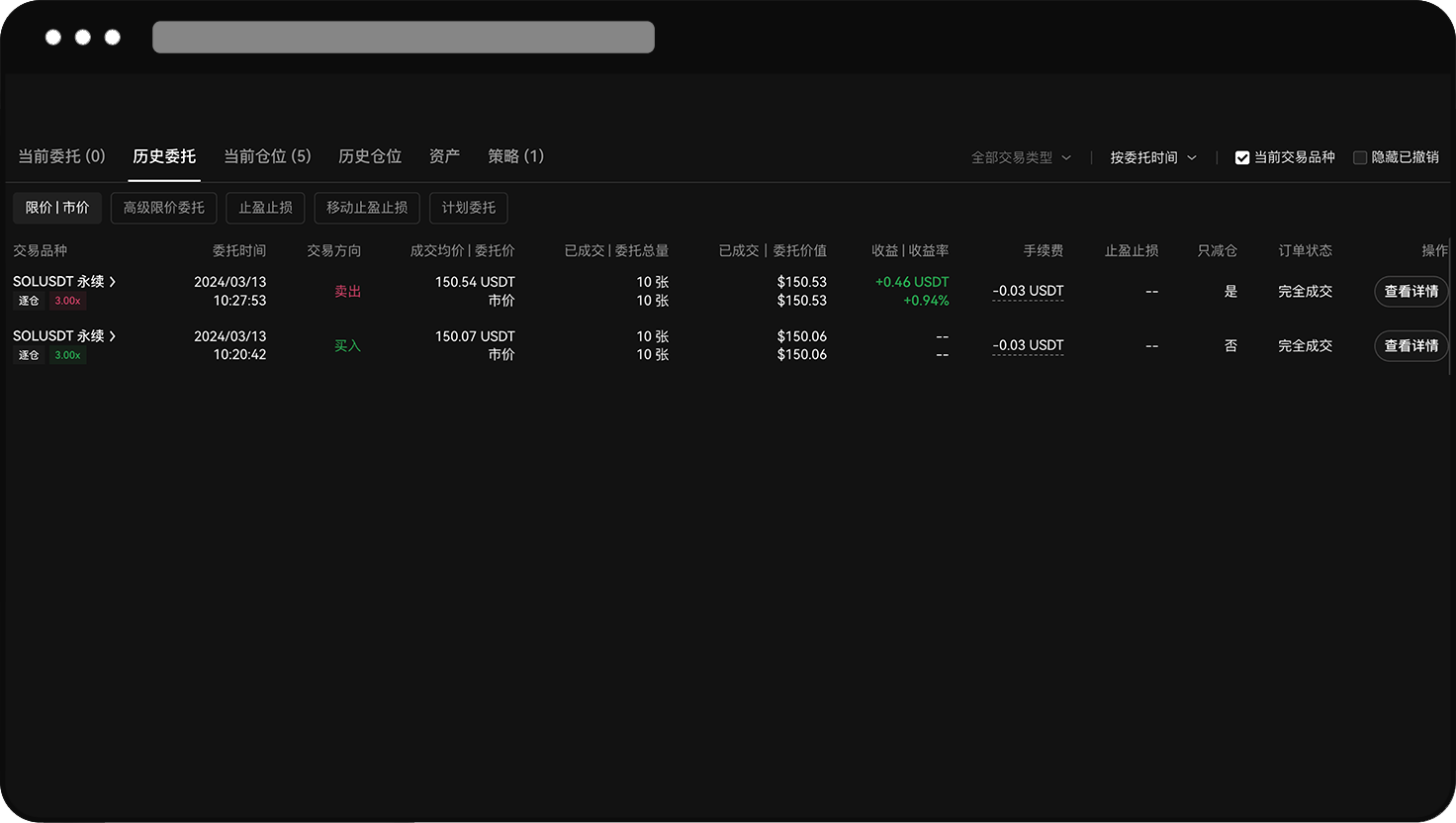Select the 当前委托 (0) tab

tap(61, 155)
